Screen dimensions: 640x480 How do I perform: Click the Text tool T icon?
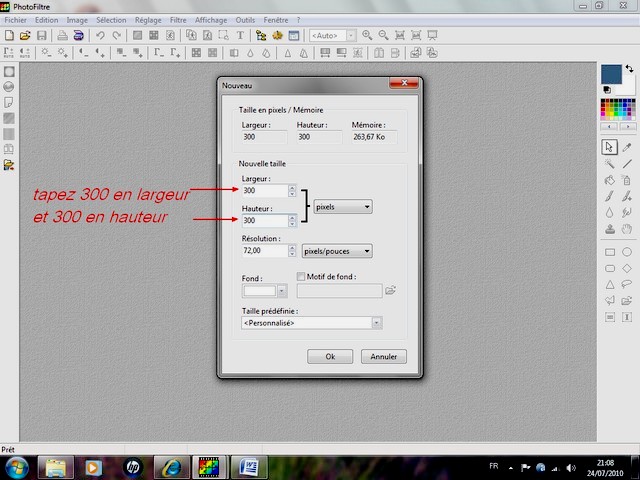point(240,36)
